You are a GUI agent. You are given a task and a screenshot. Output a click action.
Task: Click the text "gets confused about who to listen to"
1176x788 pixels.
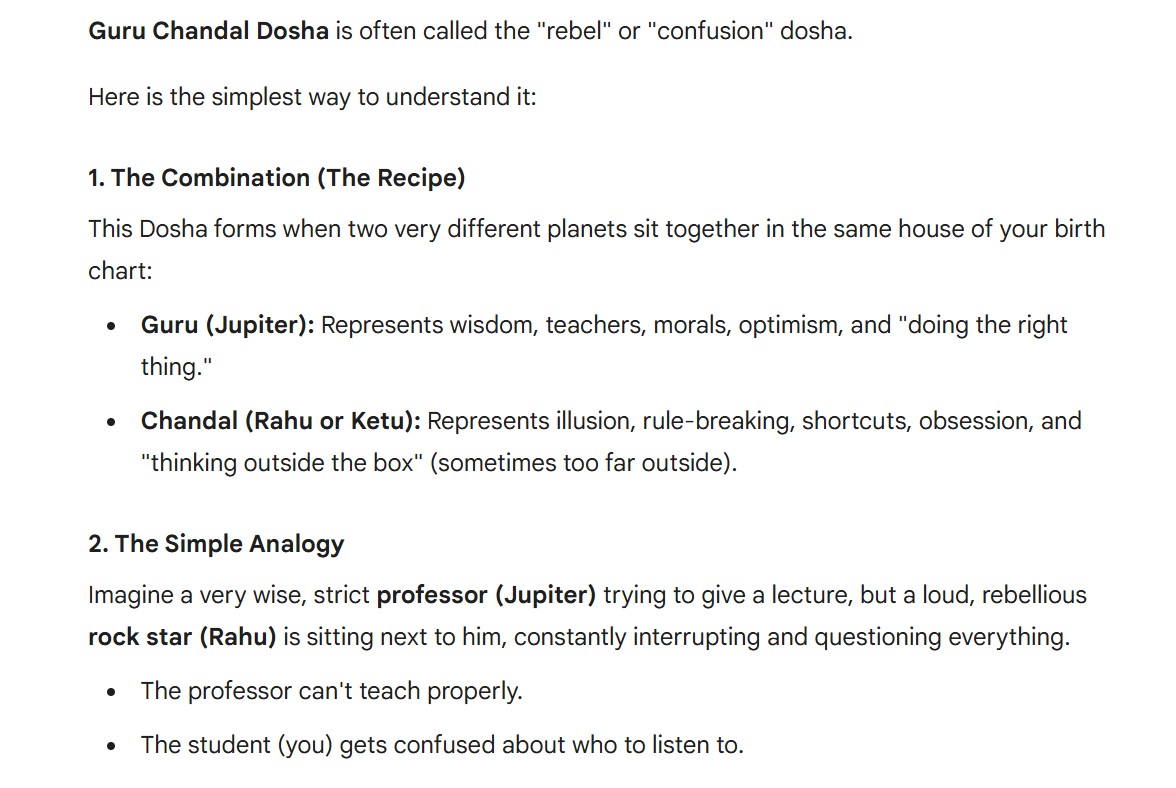point(541,745)
